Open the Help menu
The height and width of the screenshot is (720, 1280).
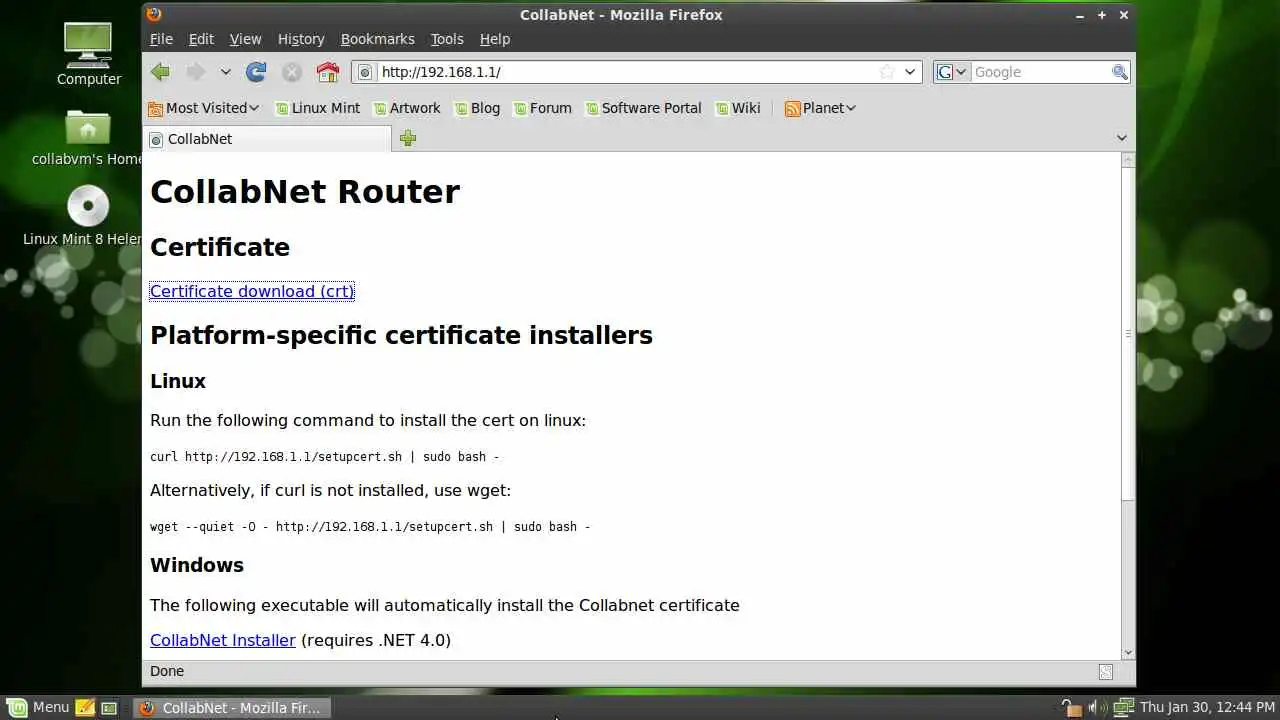(495, 39)
